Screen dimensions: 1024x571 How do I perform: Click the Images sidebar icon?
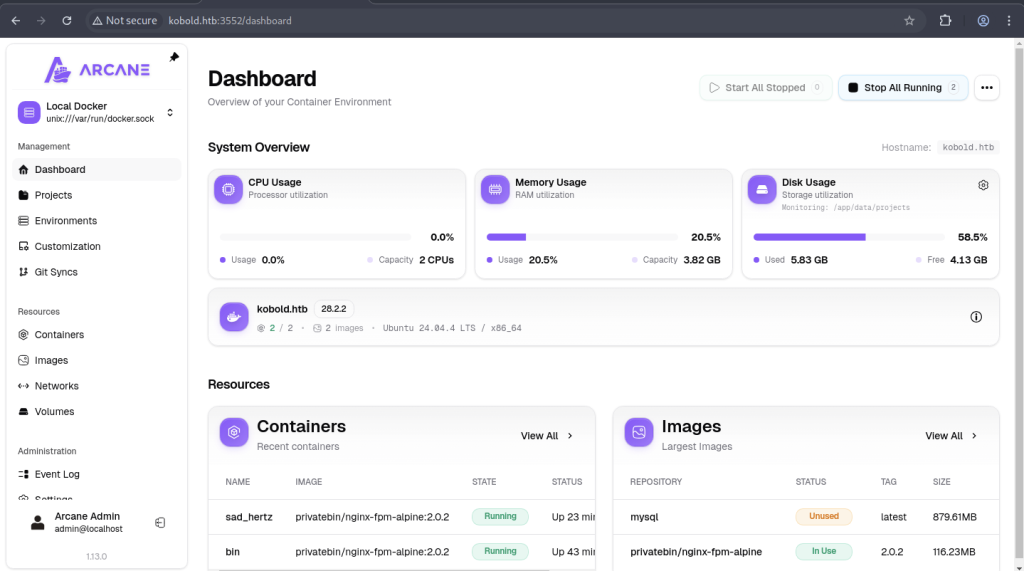(24, 360)
